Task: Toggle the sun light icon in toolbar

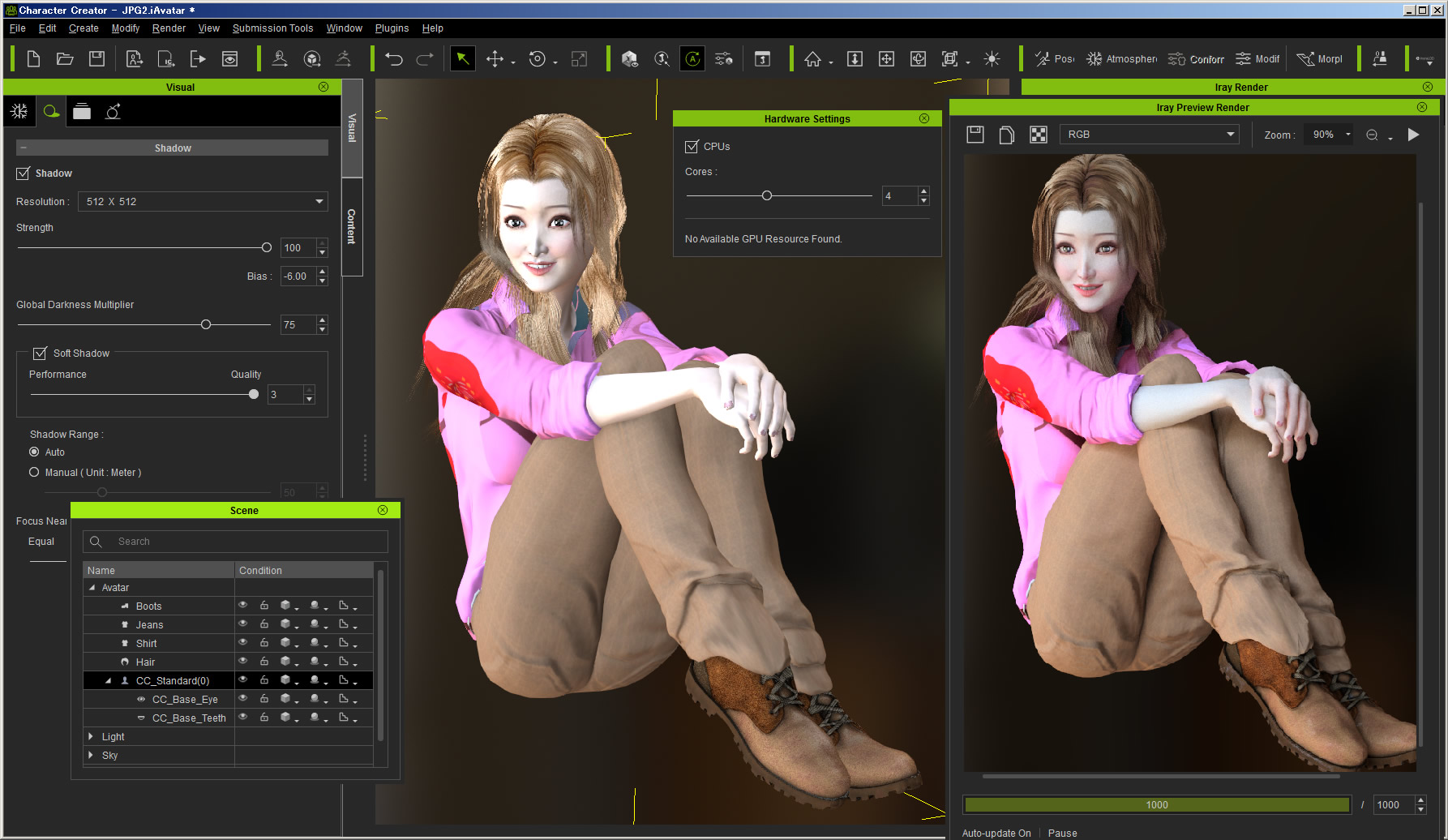Action: point(992,59)
